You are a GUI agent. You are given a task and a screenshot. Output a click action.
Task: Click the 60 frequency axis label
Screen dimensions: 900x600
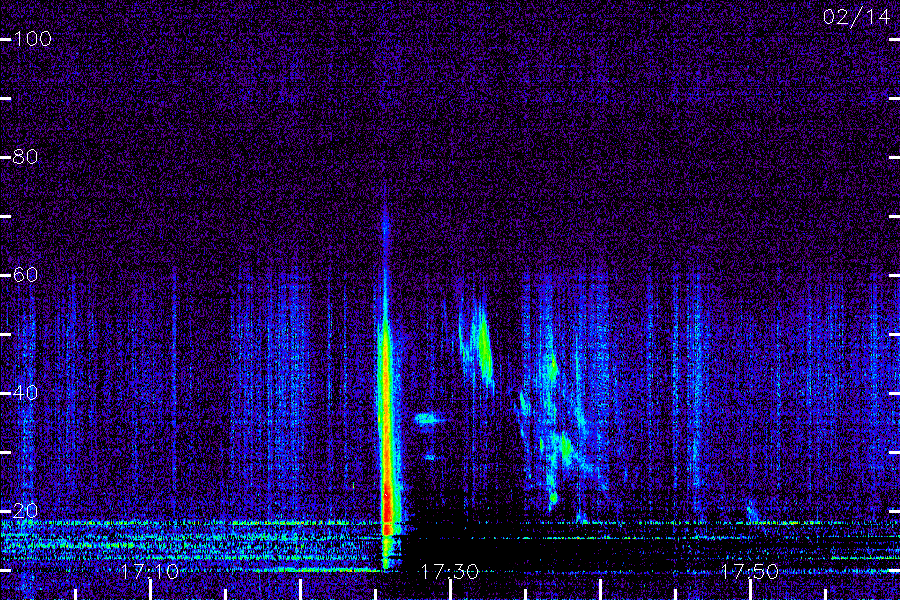coord(25,274)
